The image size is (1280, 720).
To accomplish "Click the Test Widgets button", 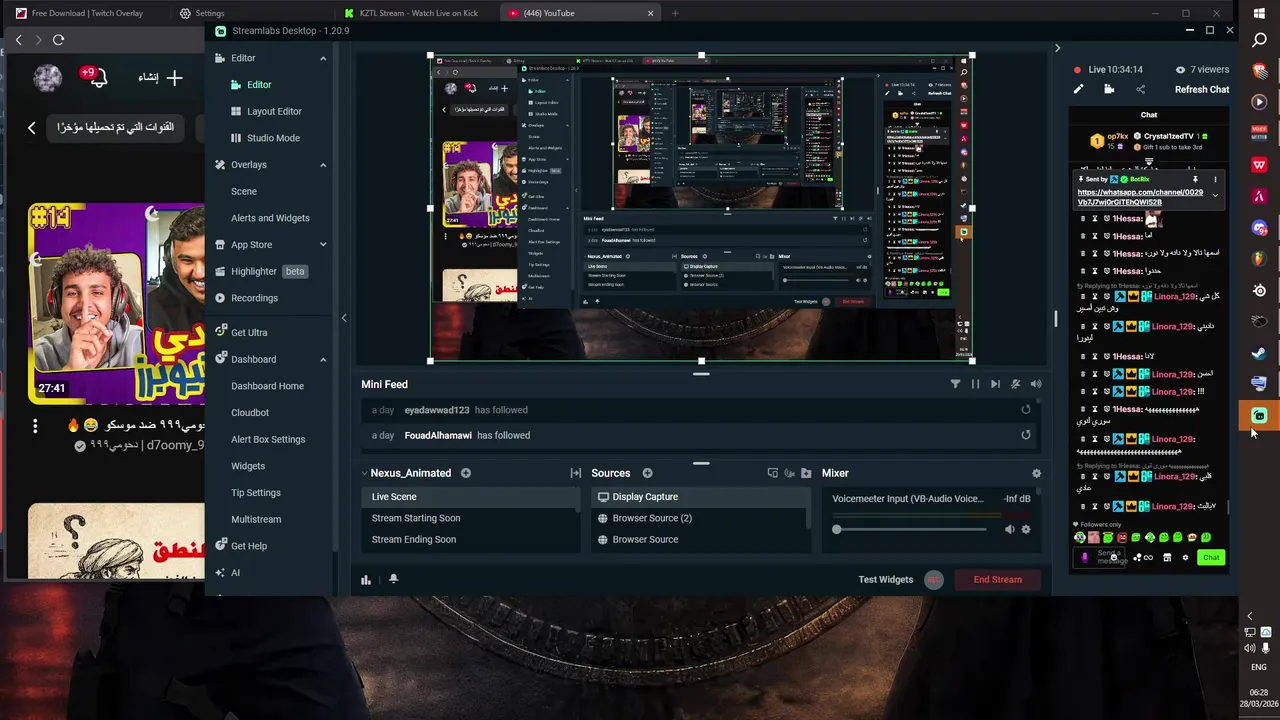I will tap(885, 580).
